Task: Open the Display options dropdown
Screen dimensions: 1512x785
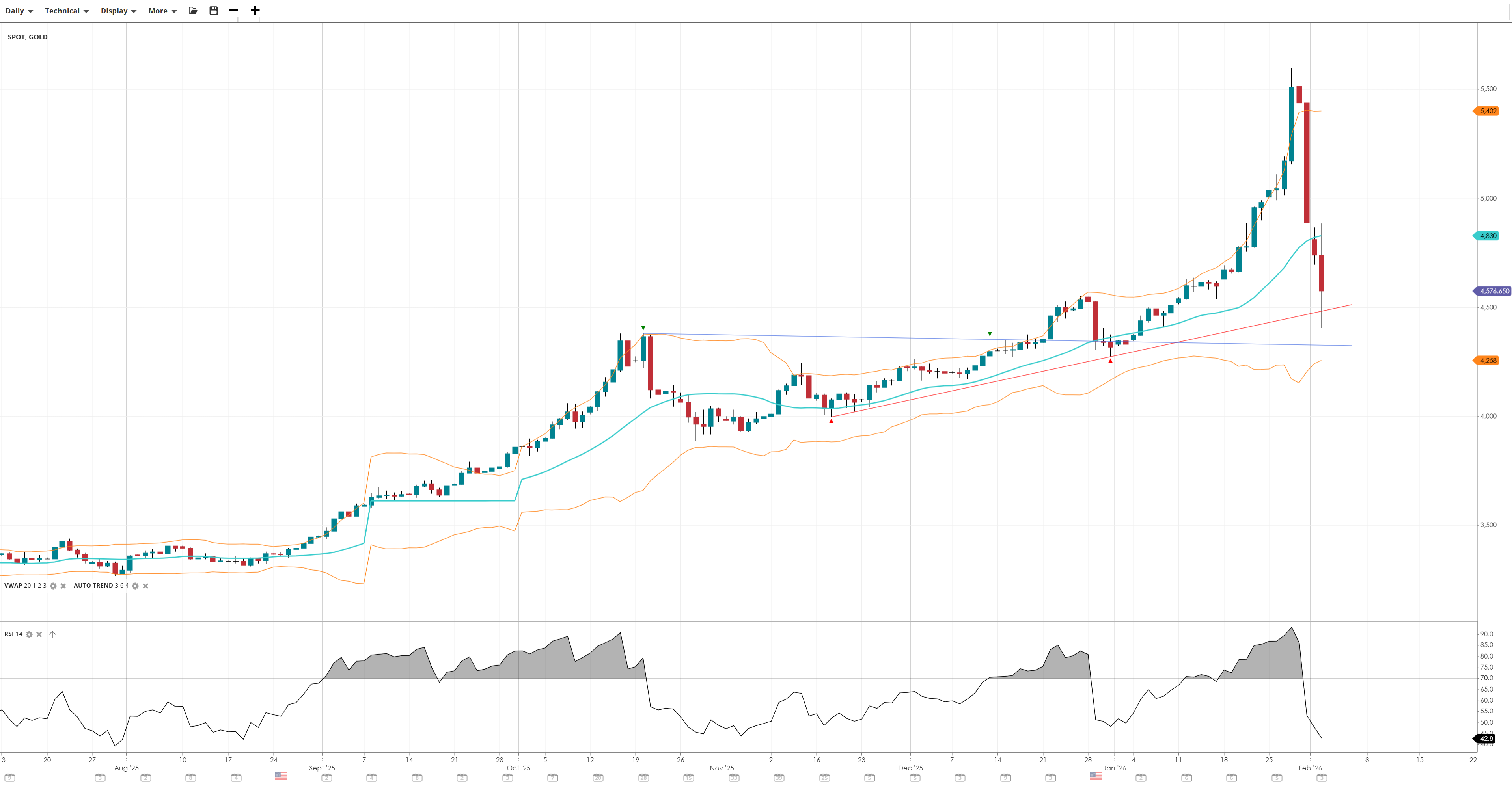Action: click(x=118, y=11)
